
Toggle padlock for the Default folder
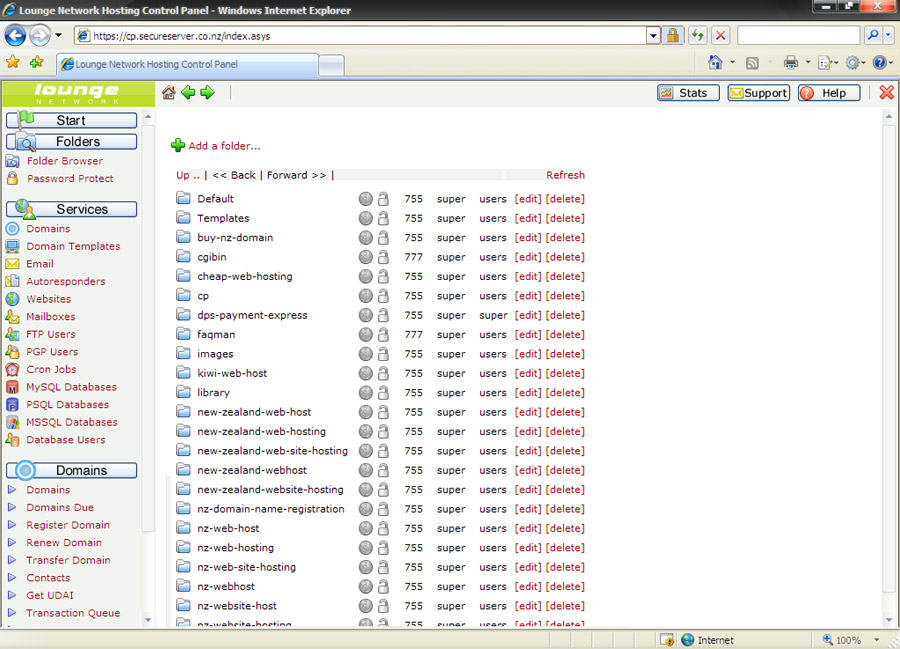coord(383,199)
